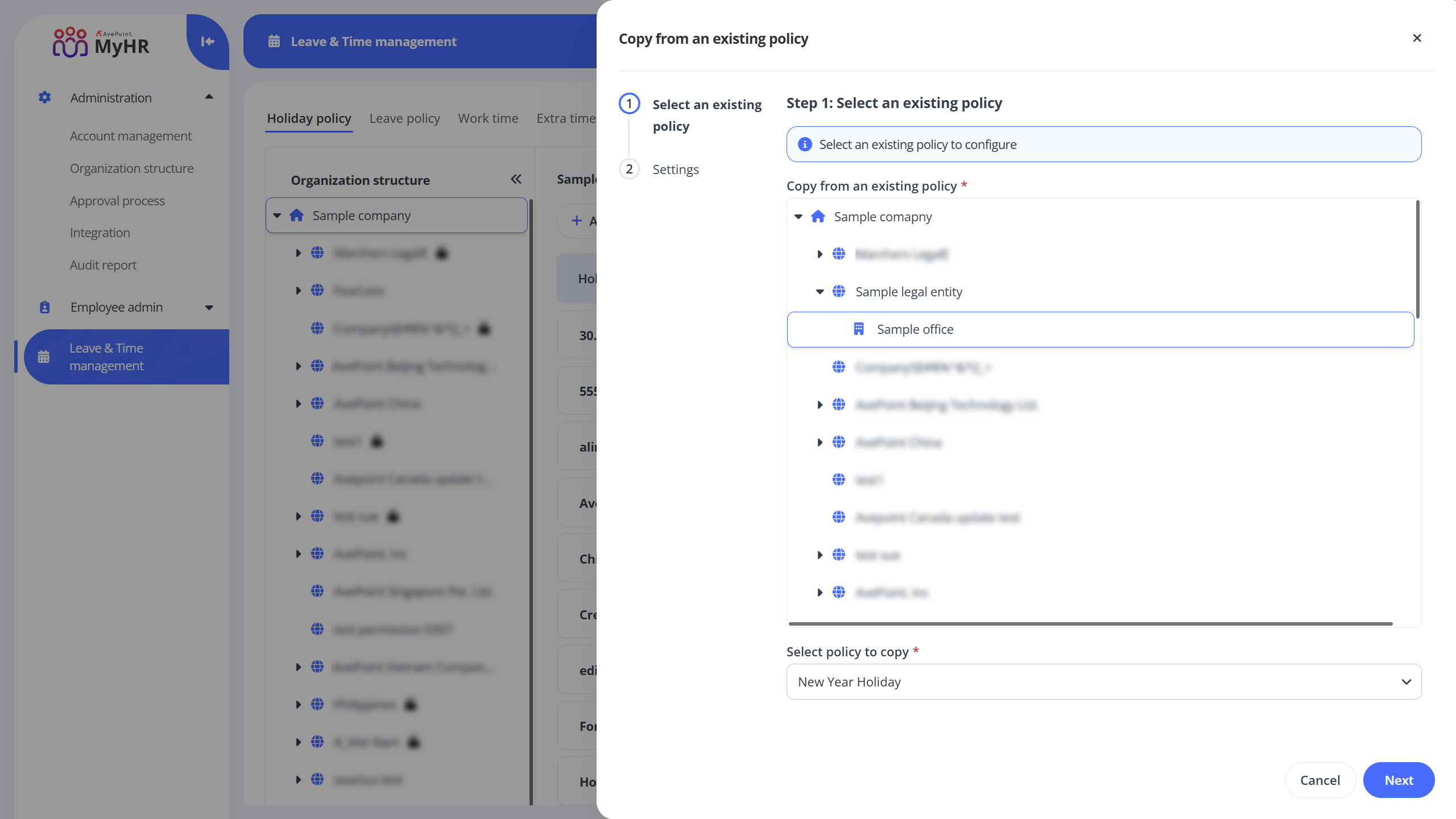
Task: Collapse the Sample comapny root node
Action: (799, 217)
